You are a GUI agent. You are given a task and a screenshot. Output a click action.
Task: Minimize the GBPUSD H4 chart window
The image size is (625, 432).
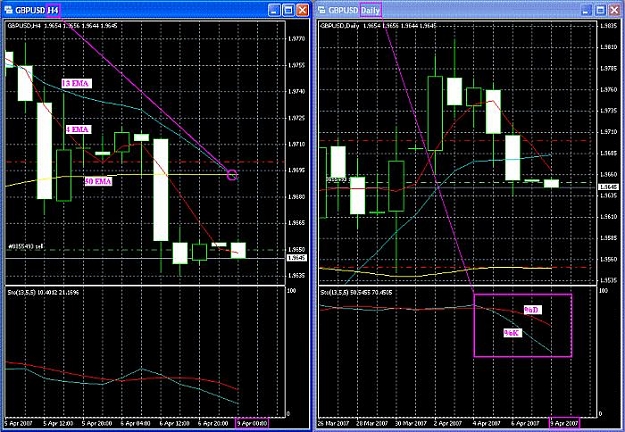(274, 10)
